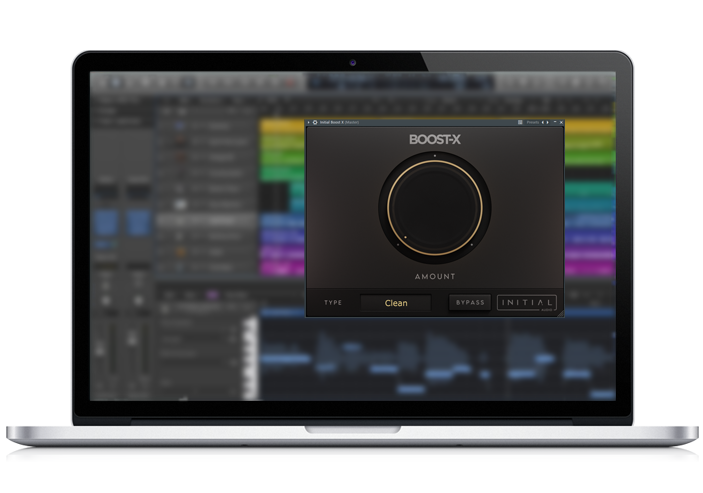Select next preset arrow

pos(547,122)
